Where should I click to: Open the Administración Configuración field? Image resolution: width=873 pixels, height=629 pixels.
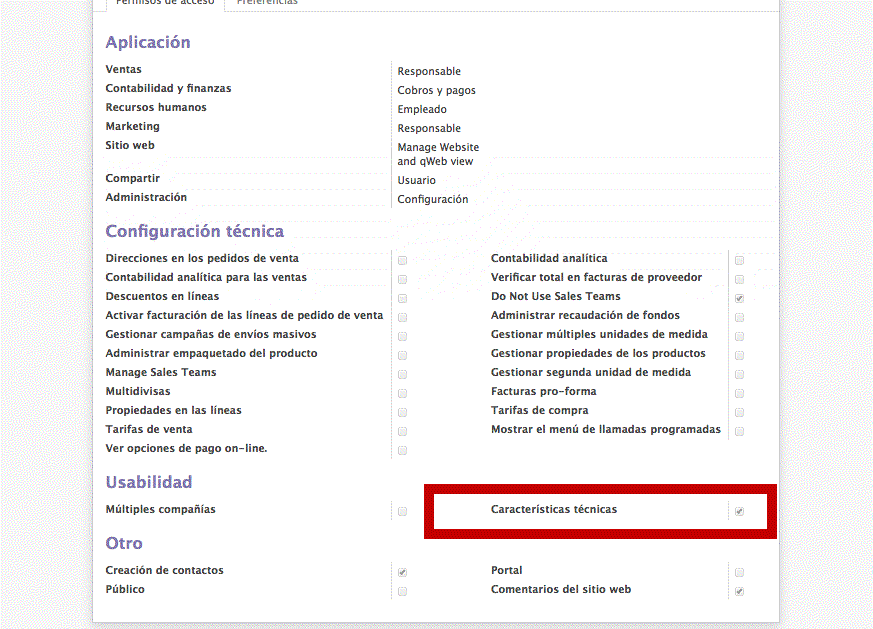[x=432, y=200]
